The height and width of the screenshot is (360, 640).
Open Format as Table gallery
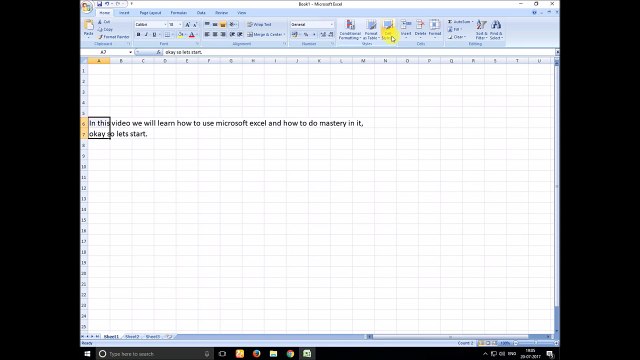[x=371, y=29]
